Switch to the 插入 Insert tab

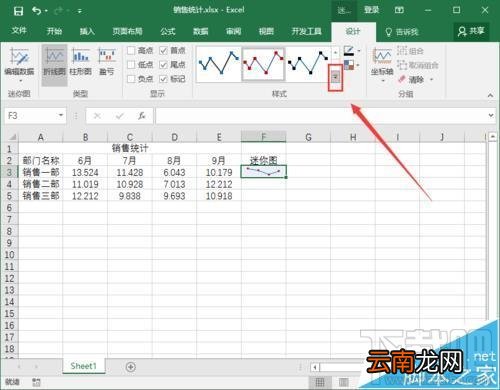[87, 31]
